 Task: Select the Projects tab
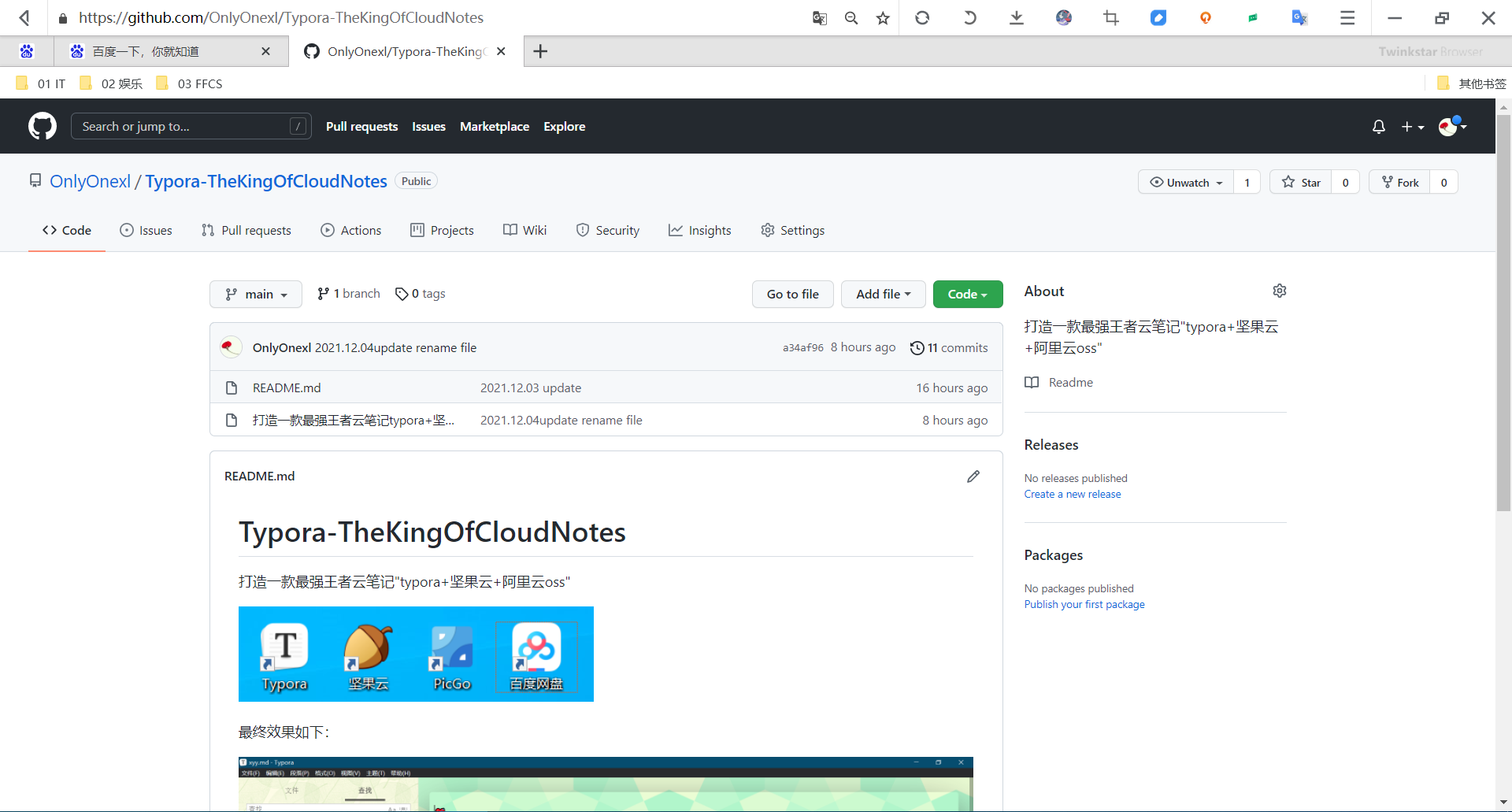coord(442,230)
